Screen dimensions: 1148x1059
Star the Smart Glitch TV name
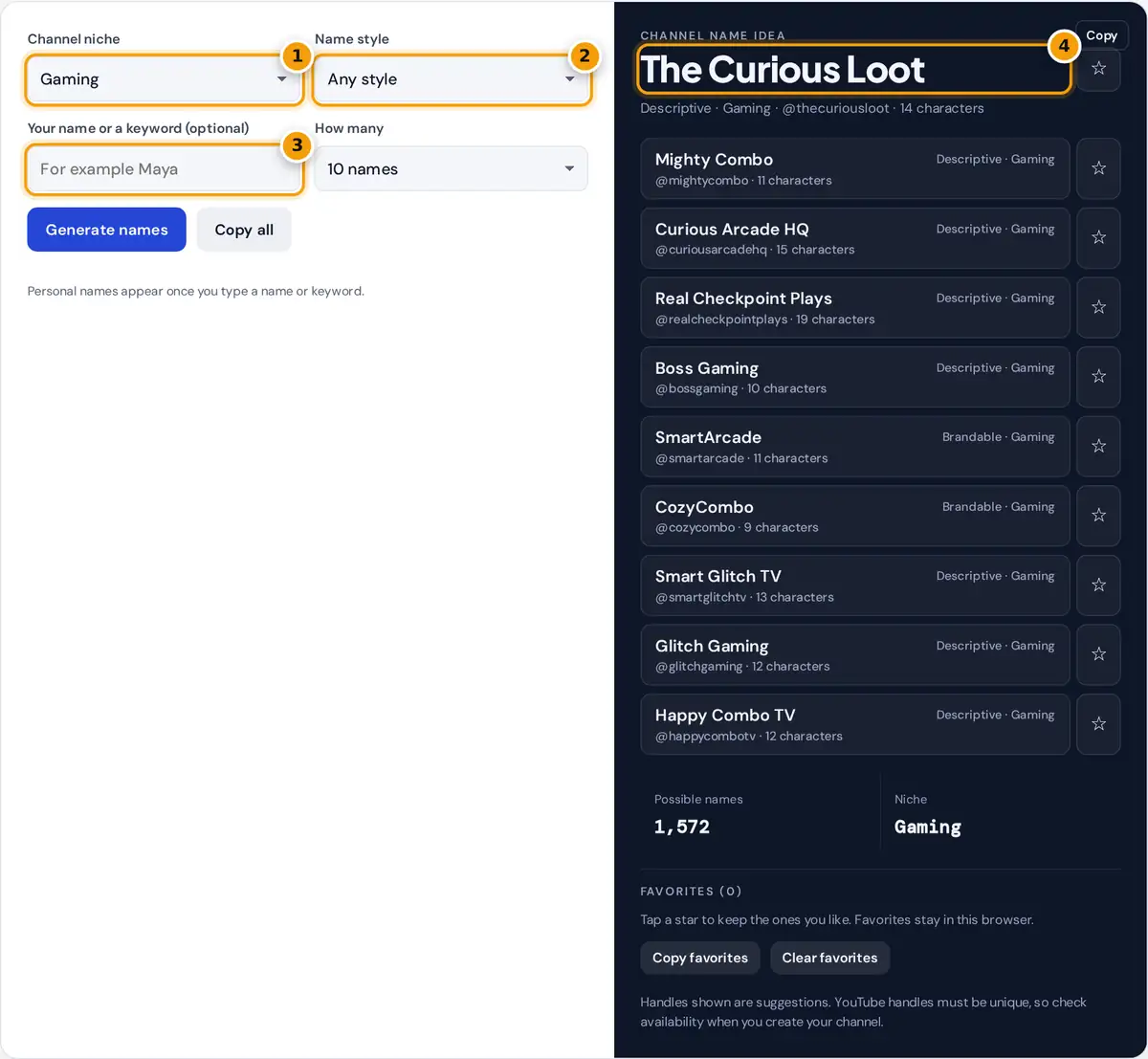(x=1098, y=585)
